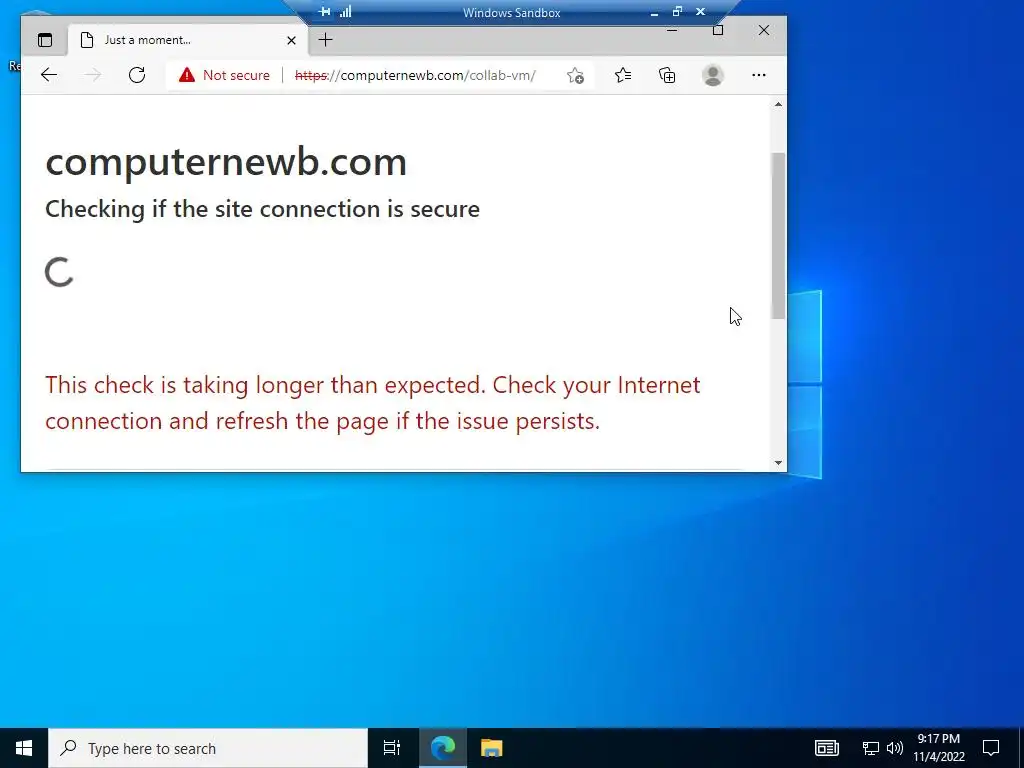Minimize the Windows Sandbox connection bar
The image size is (1024, 768).
654,12
